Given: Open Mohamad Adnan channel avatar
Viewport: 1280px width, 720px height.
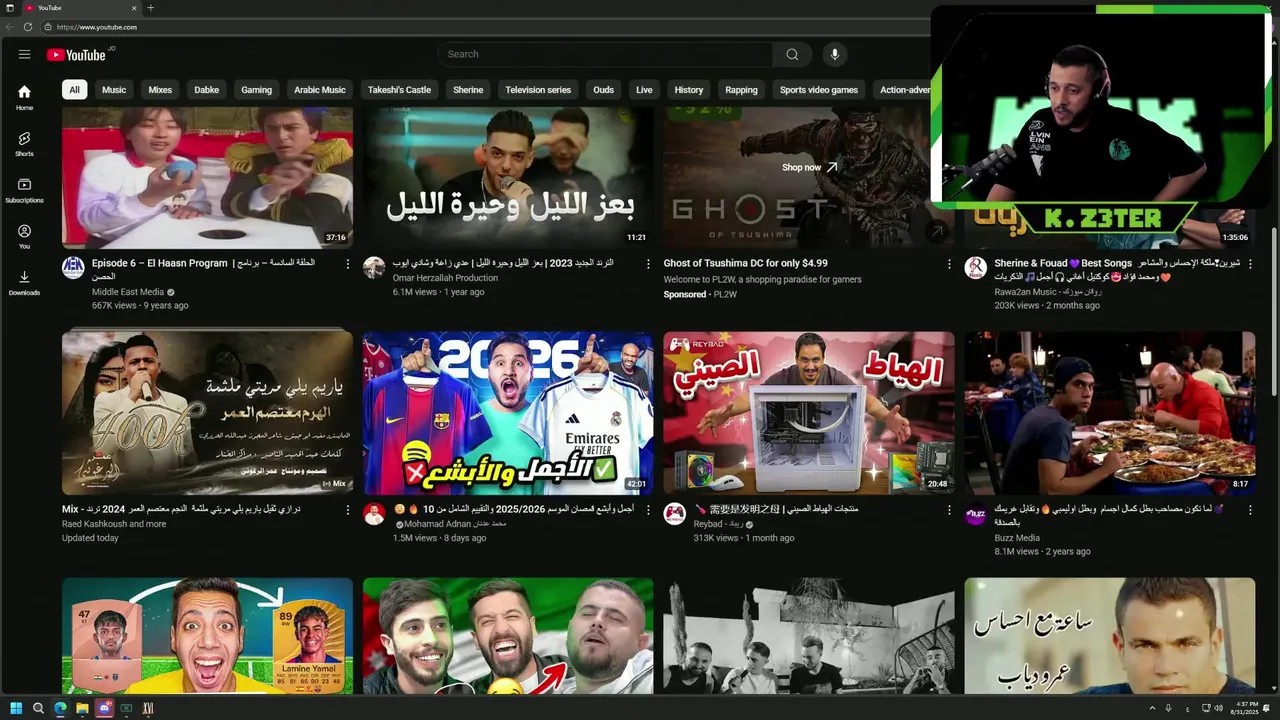Looking at the screenshot, I should coord(374,514).
